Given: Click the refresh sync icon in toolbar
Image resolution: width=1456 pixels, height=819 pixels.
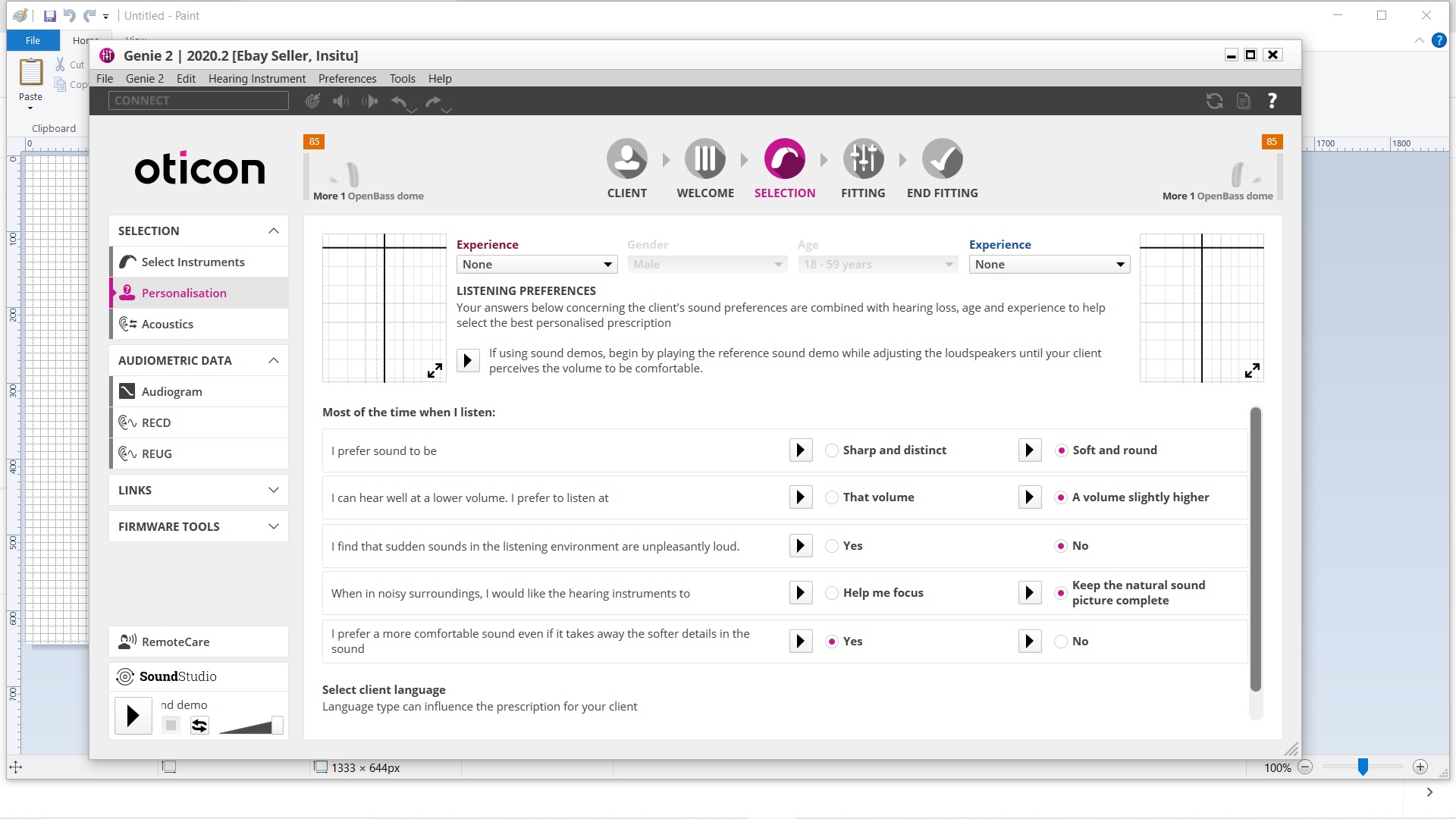Looking at the screenshot, I should (1215, 101).
